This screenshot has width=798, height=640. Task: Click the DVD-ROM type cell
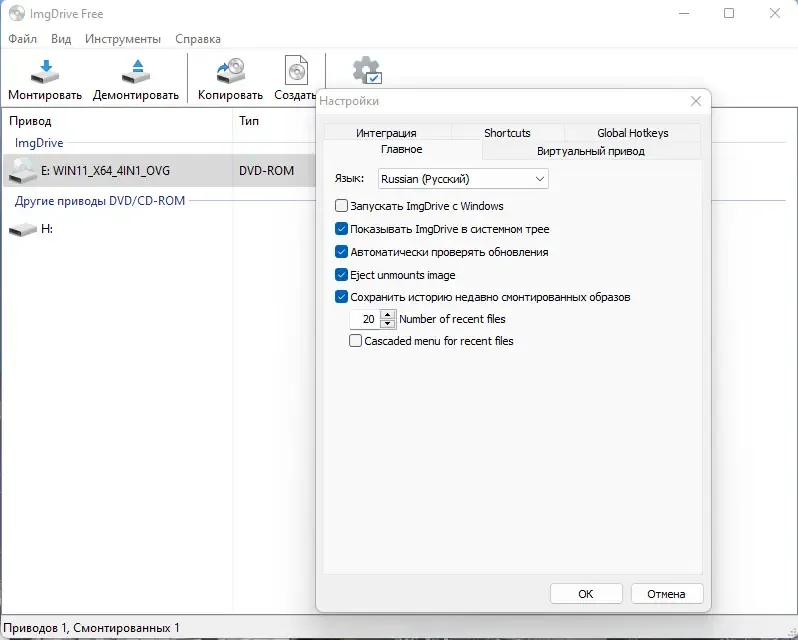267,170
